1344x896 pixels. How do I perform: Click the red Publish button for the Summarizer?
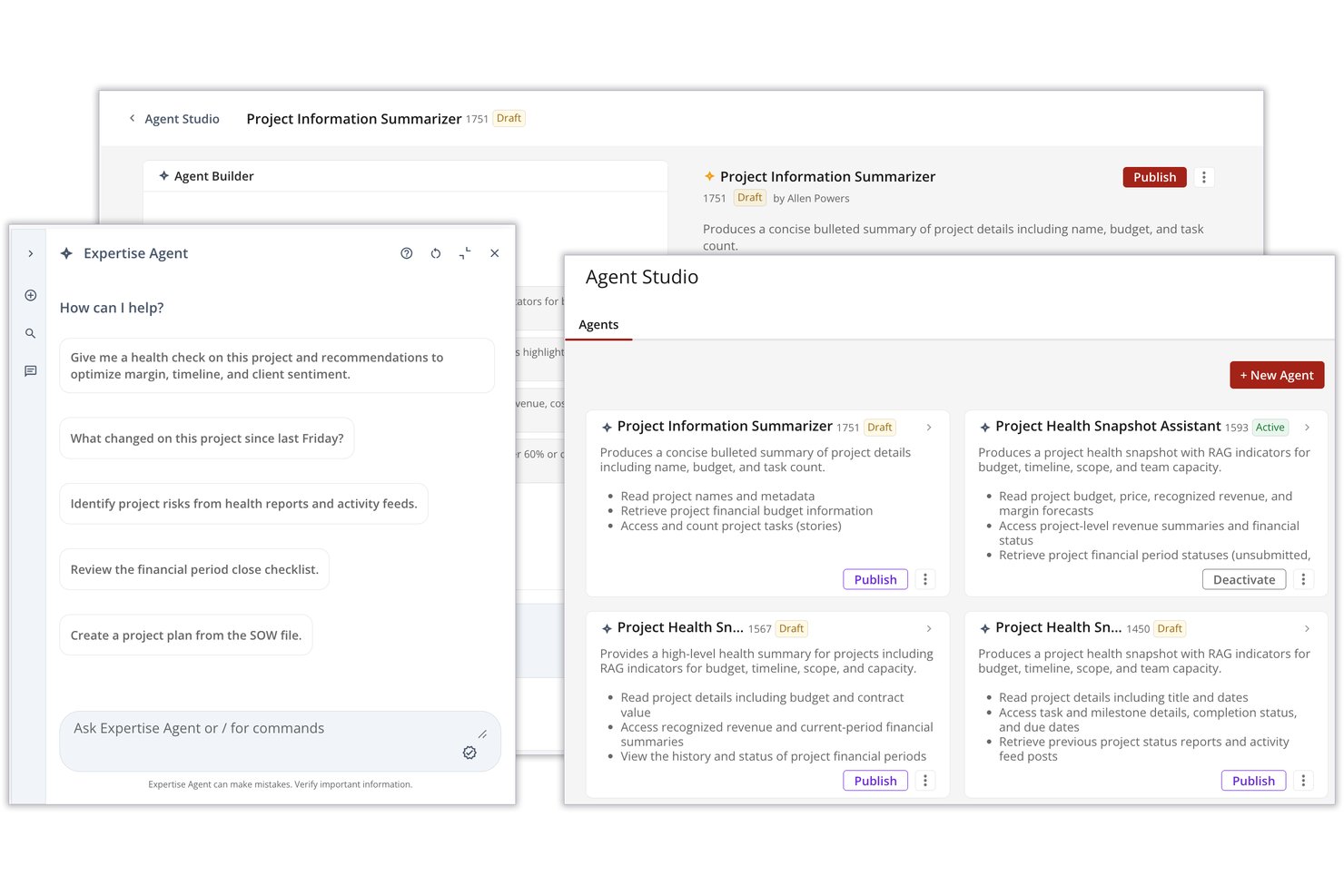pyautogui.click(x=1154, y=177)
